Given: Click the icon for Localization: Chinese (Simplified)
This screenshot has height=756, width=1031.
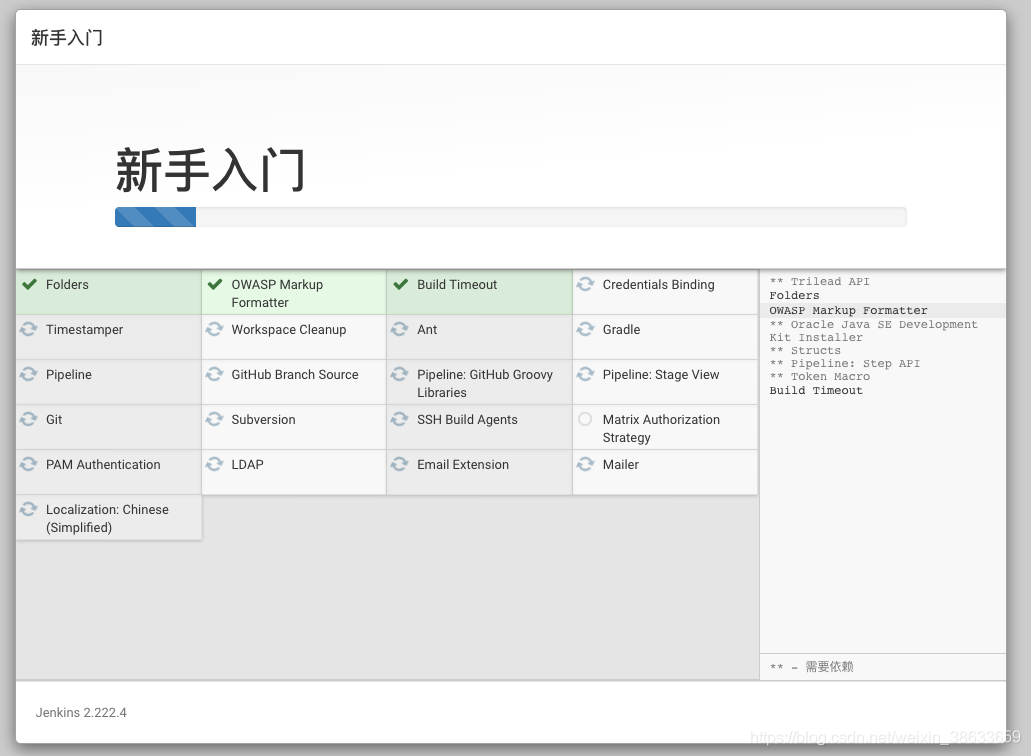Looking at the screenshot, I should [28, 509].
